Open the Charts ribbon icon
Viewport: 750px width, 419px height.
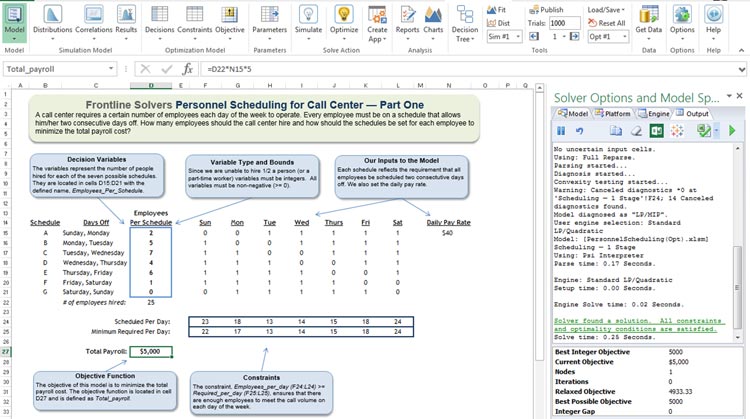click(x=433, y=20)
